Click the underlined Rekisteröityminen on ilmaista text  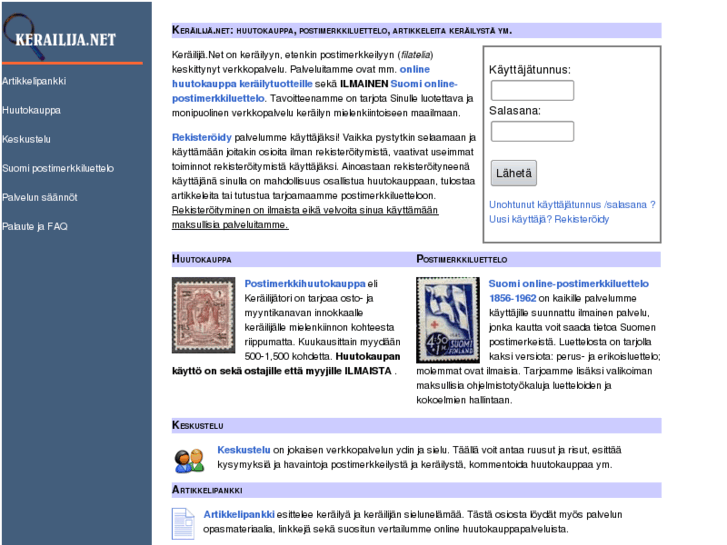click(x=305, y=218)
